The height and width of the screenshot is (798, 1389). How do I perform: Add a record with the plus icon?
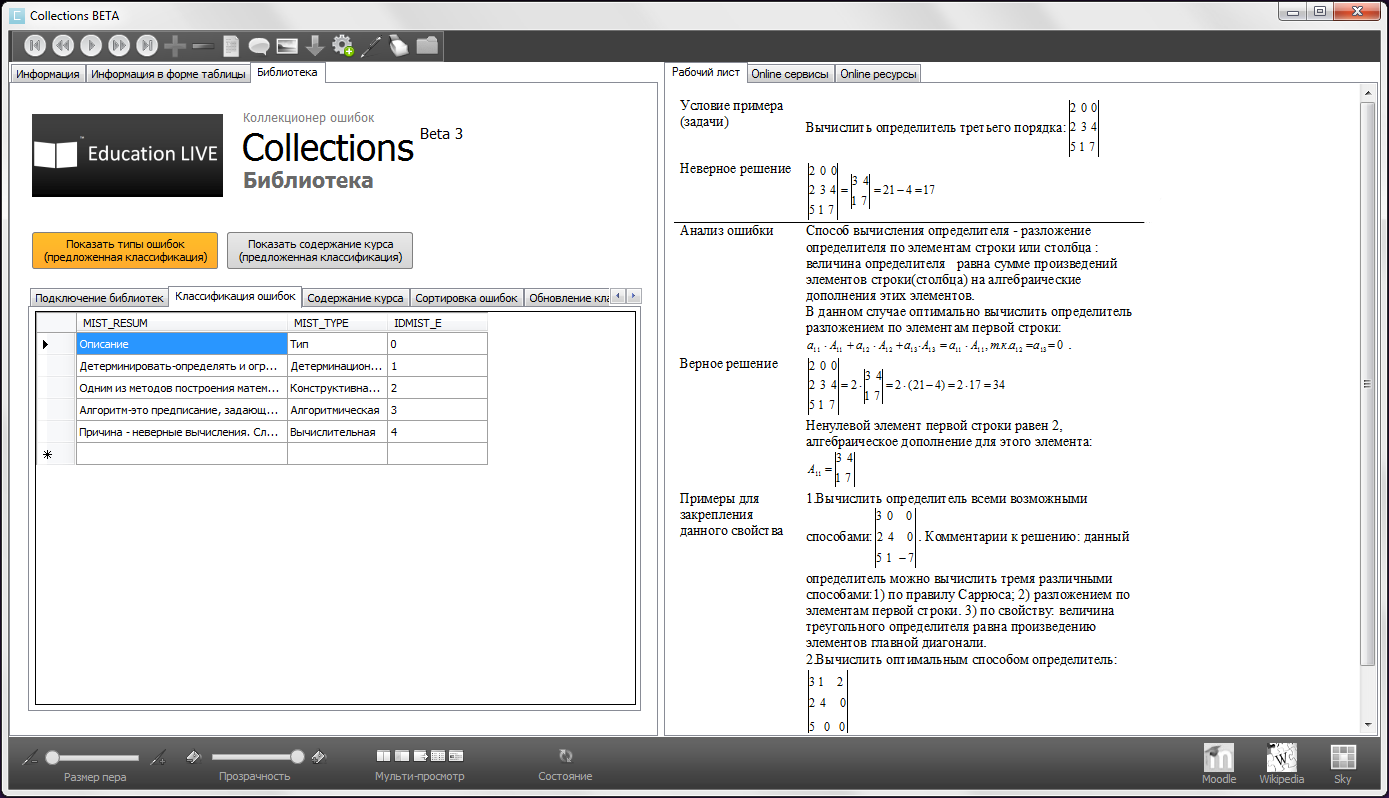pos(175,45)
